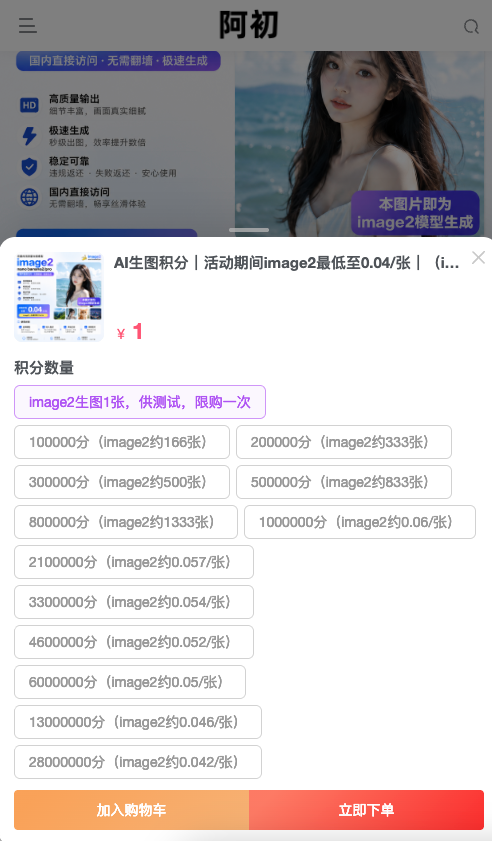This screenshot has width=492, height=841.
Task: Click the 立即下单 button
Action: coord(366,810)
